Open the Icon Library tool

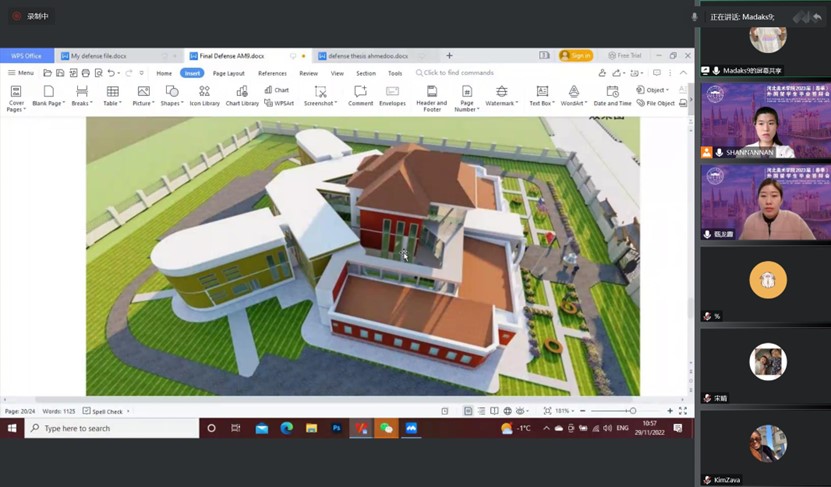(x=204, y=95)
